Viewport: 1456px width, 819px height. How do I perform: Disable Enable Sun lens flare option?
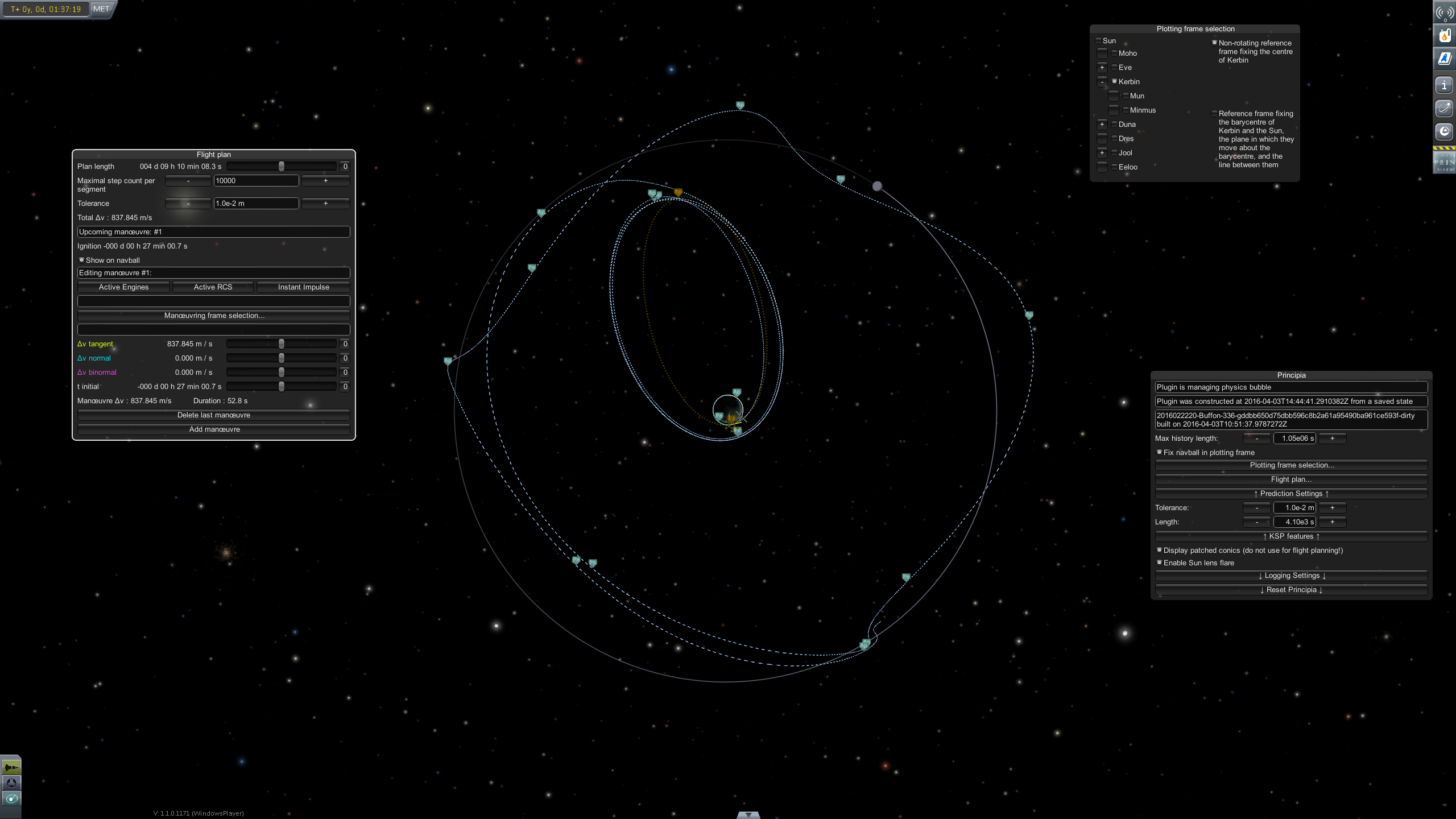[x=1159, y=562]
